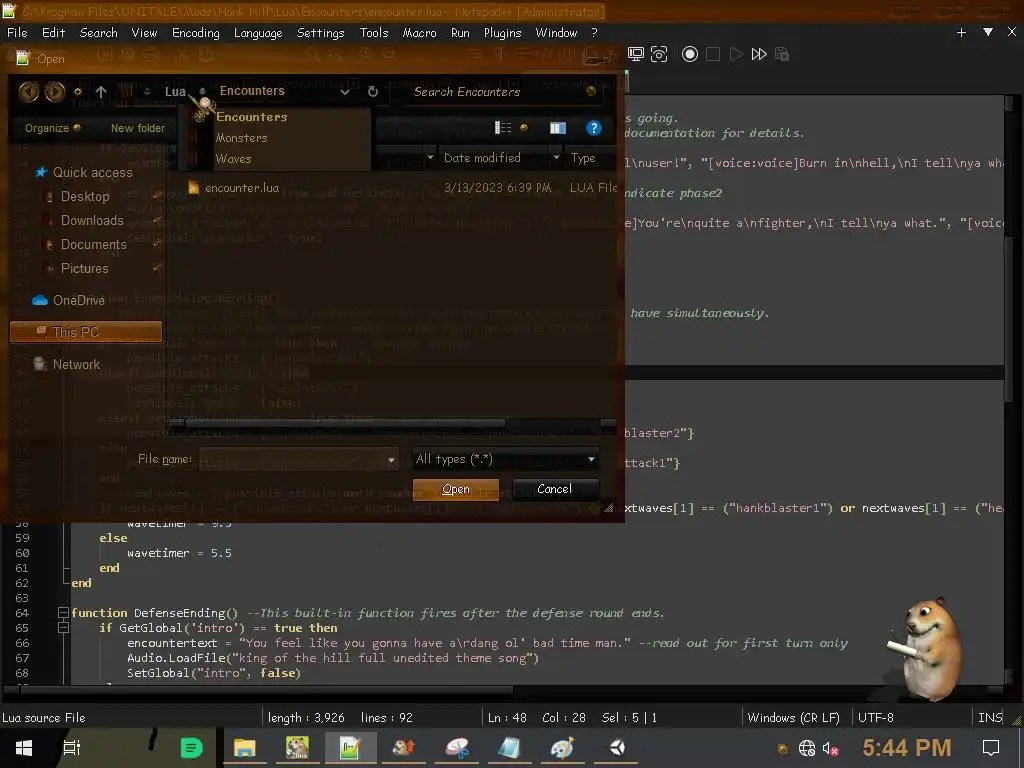Open the File name combo box dropdown
1024x768 pixels.
coord(391,460)
